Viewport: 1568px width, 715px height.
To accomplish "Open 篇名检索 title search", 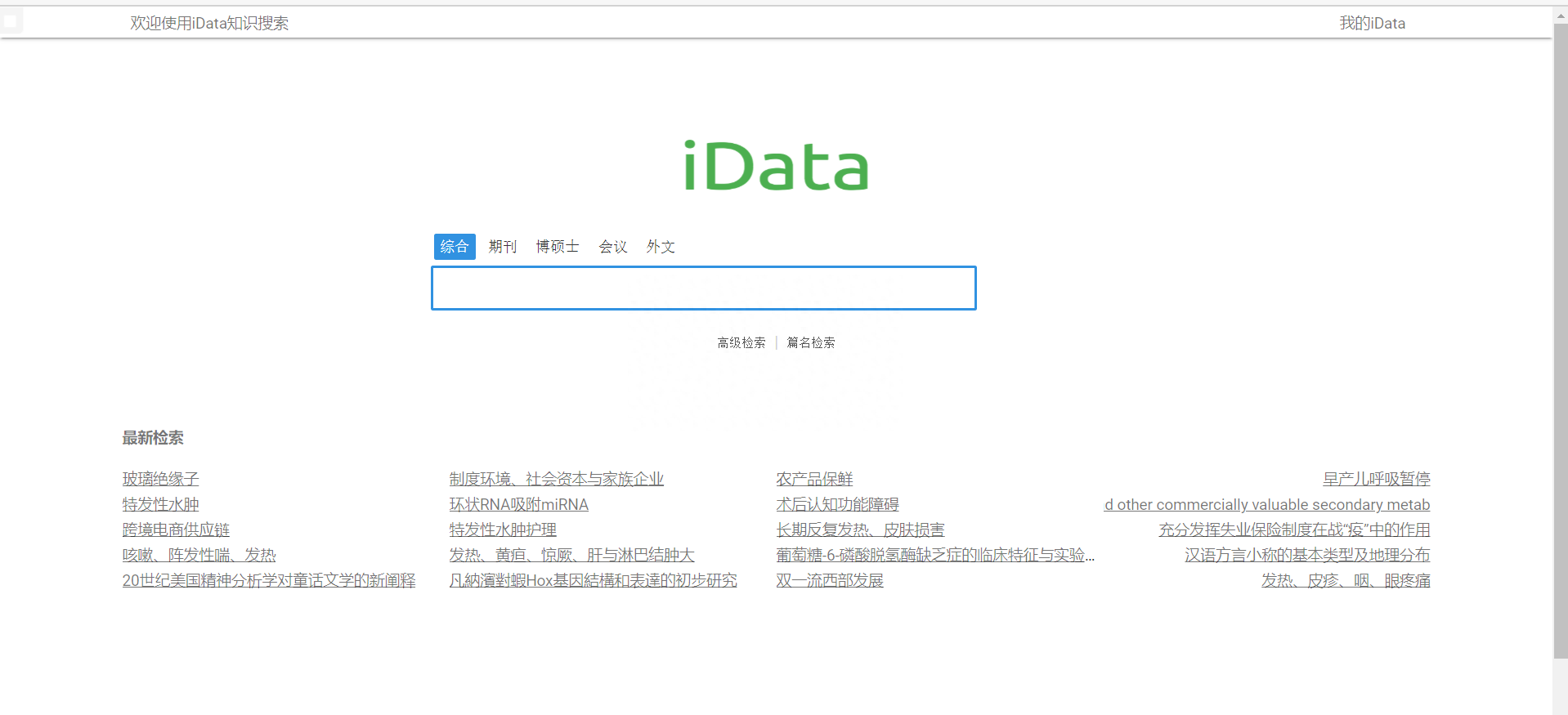I will point(811,342).
